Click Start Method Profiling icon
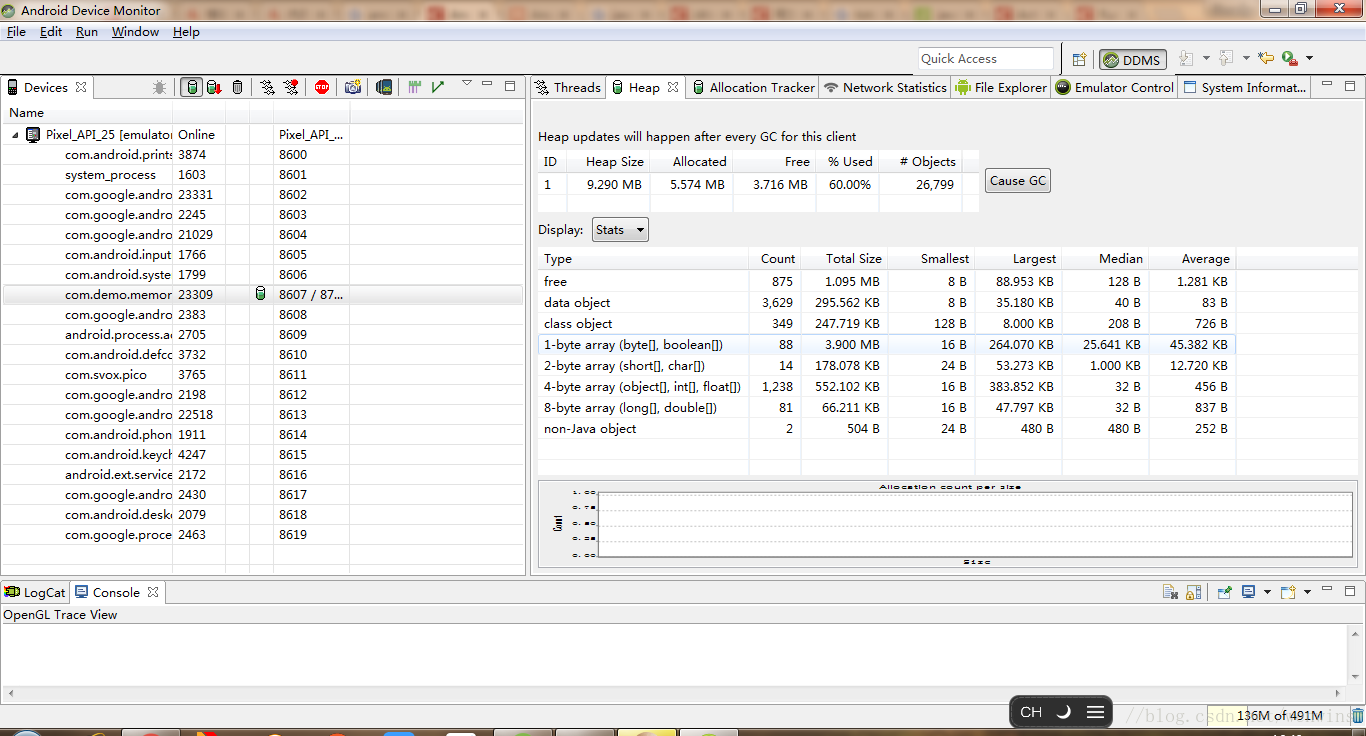Image resolution: width=1366 pixels, height=736 pixels. [291, 87]
